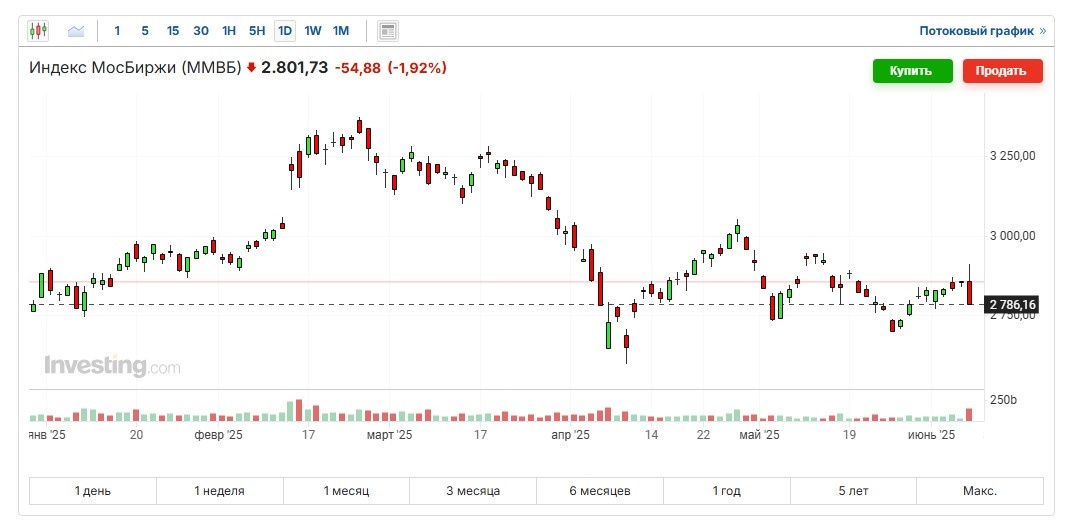Click the 250b volume axis label
This screenshot has height=531, width=1066.
pos(1002,400)
